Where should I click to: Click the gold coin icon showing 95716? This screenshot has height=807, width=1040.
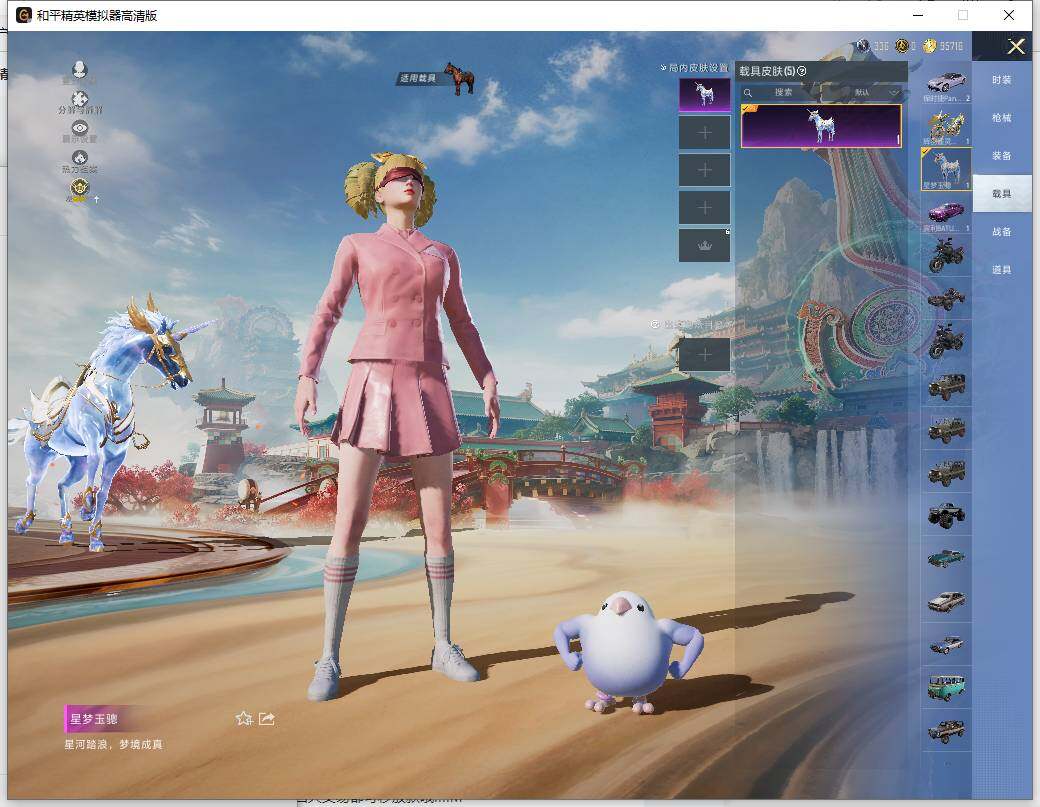point(929,46)
